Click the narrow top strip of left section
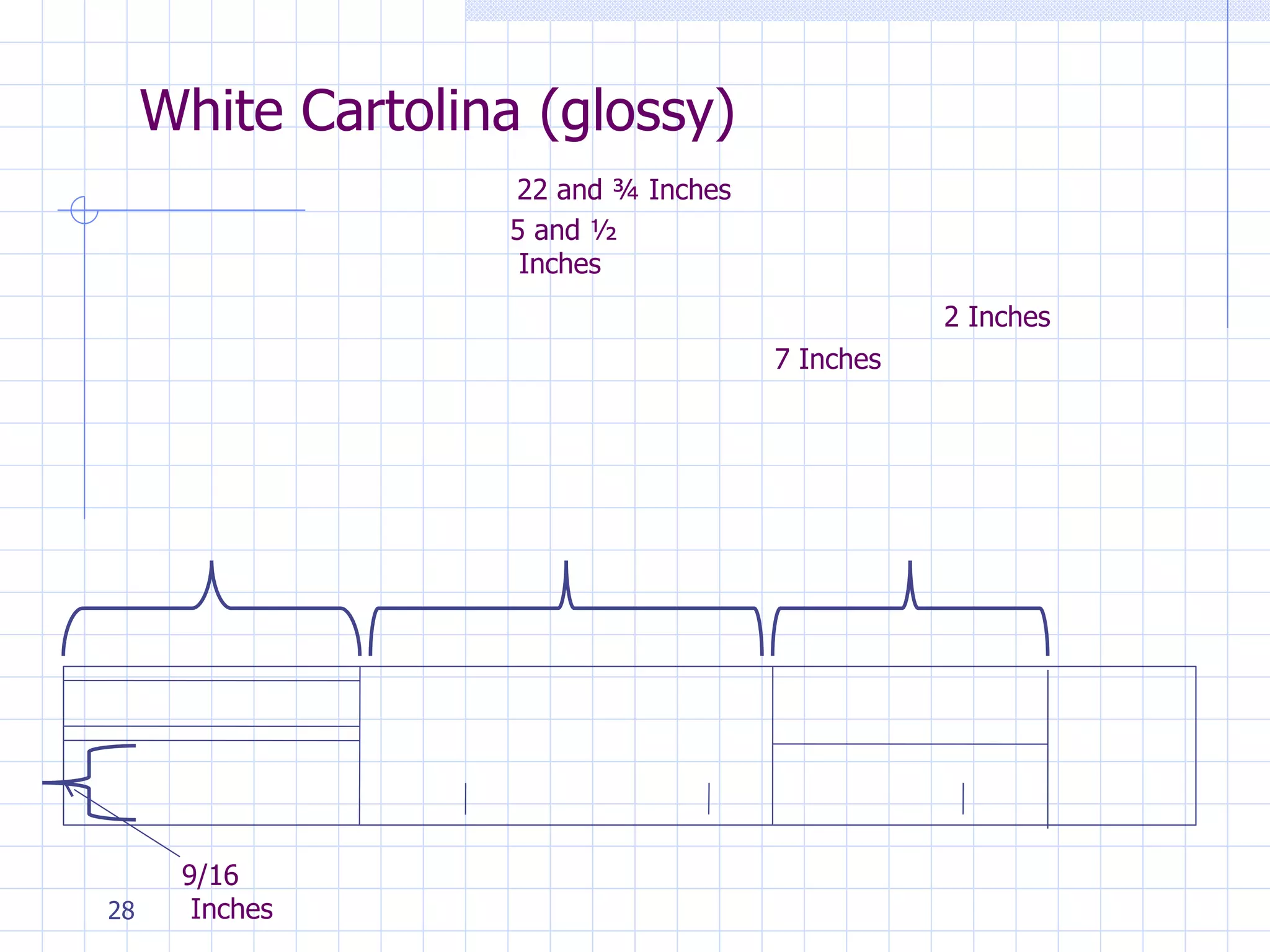The width and height of the screenshot is (1270, 952). pos(211,674)
